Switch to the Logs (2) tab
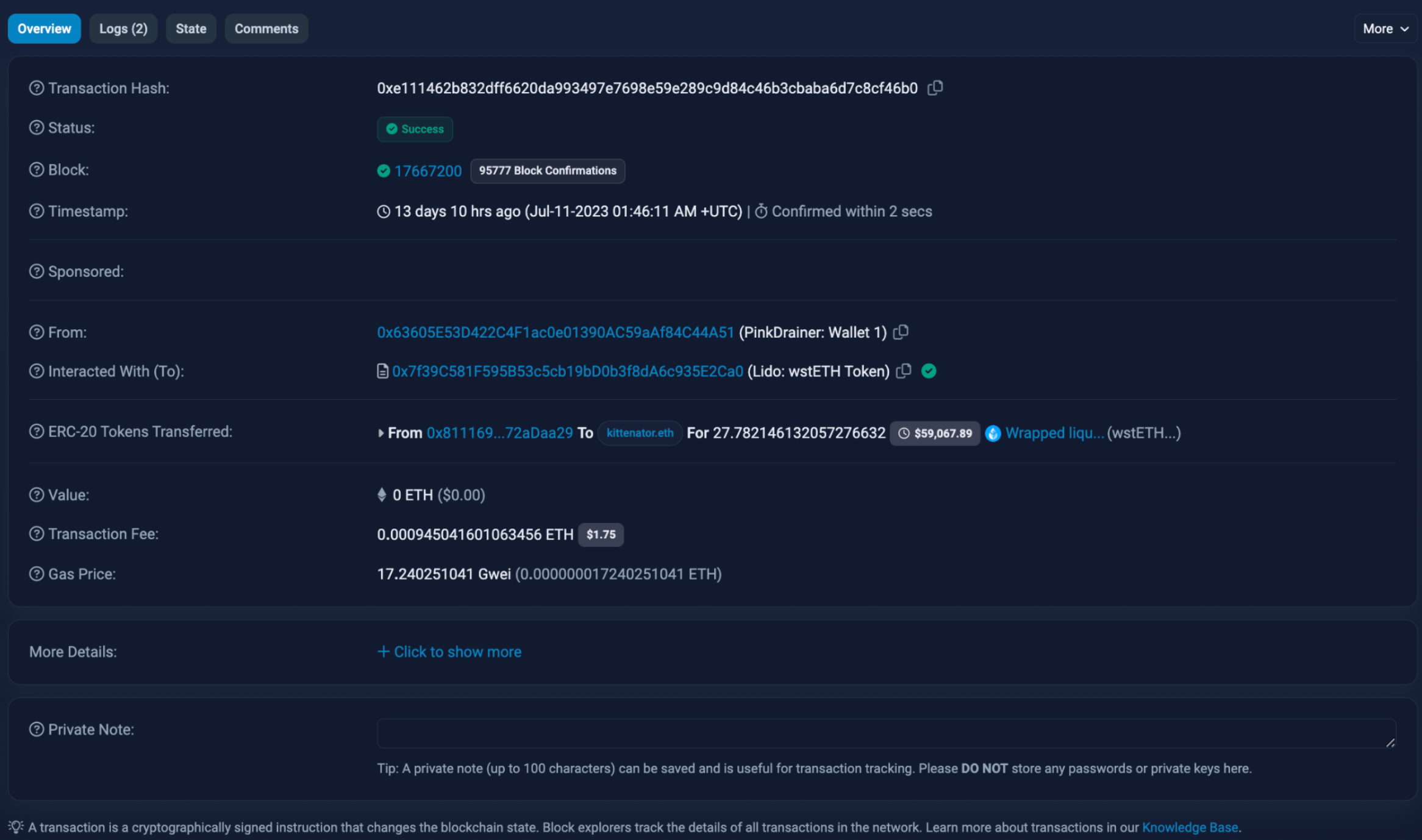 (123, 29)
